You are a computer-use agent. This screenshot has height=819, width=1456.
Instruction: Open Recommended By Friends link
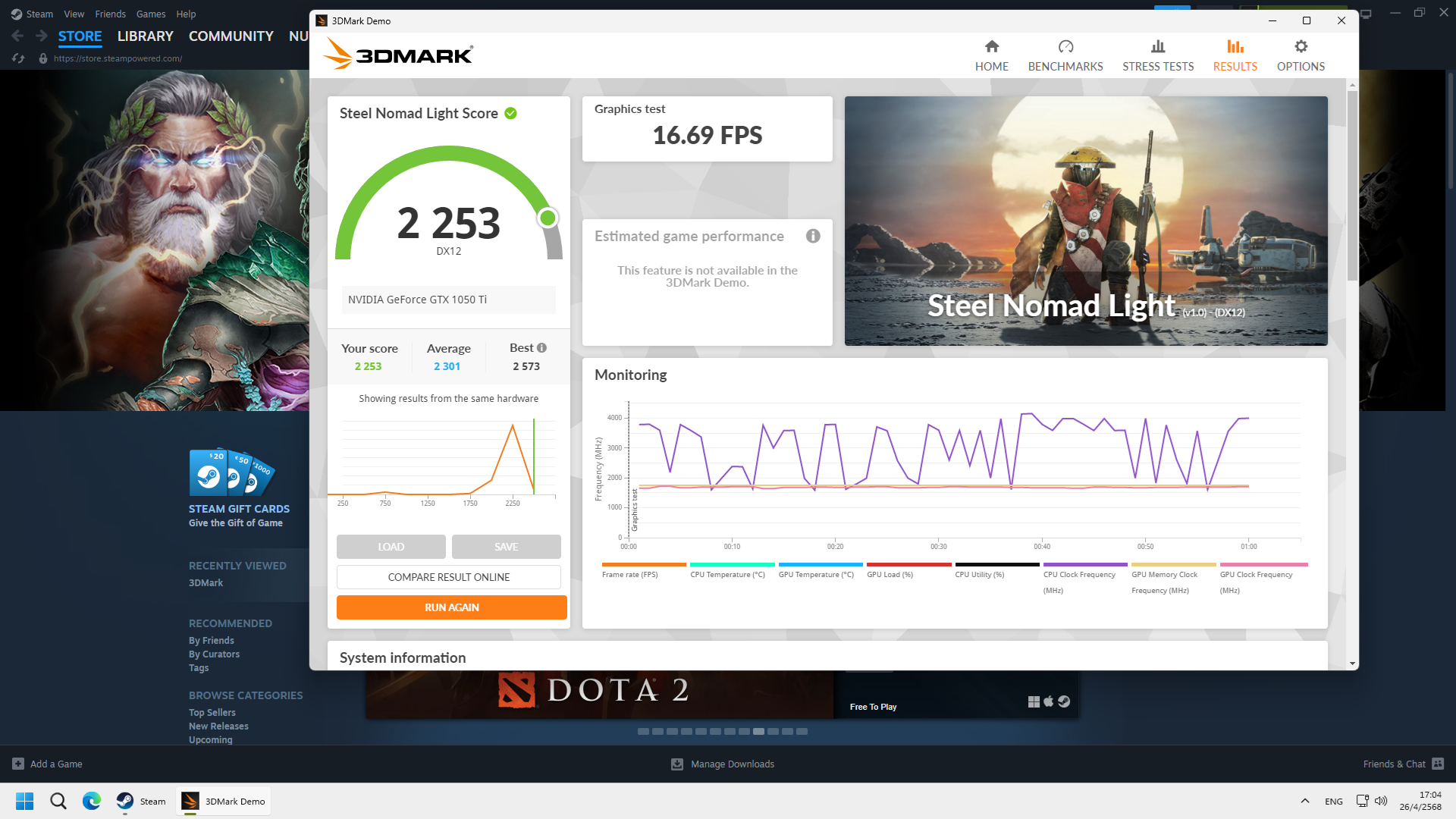point(211,641)
